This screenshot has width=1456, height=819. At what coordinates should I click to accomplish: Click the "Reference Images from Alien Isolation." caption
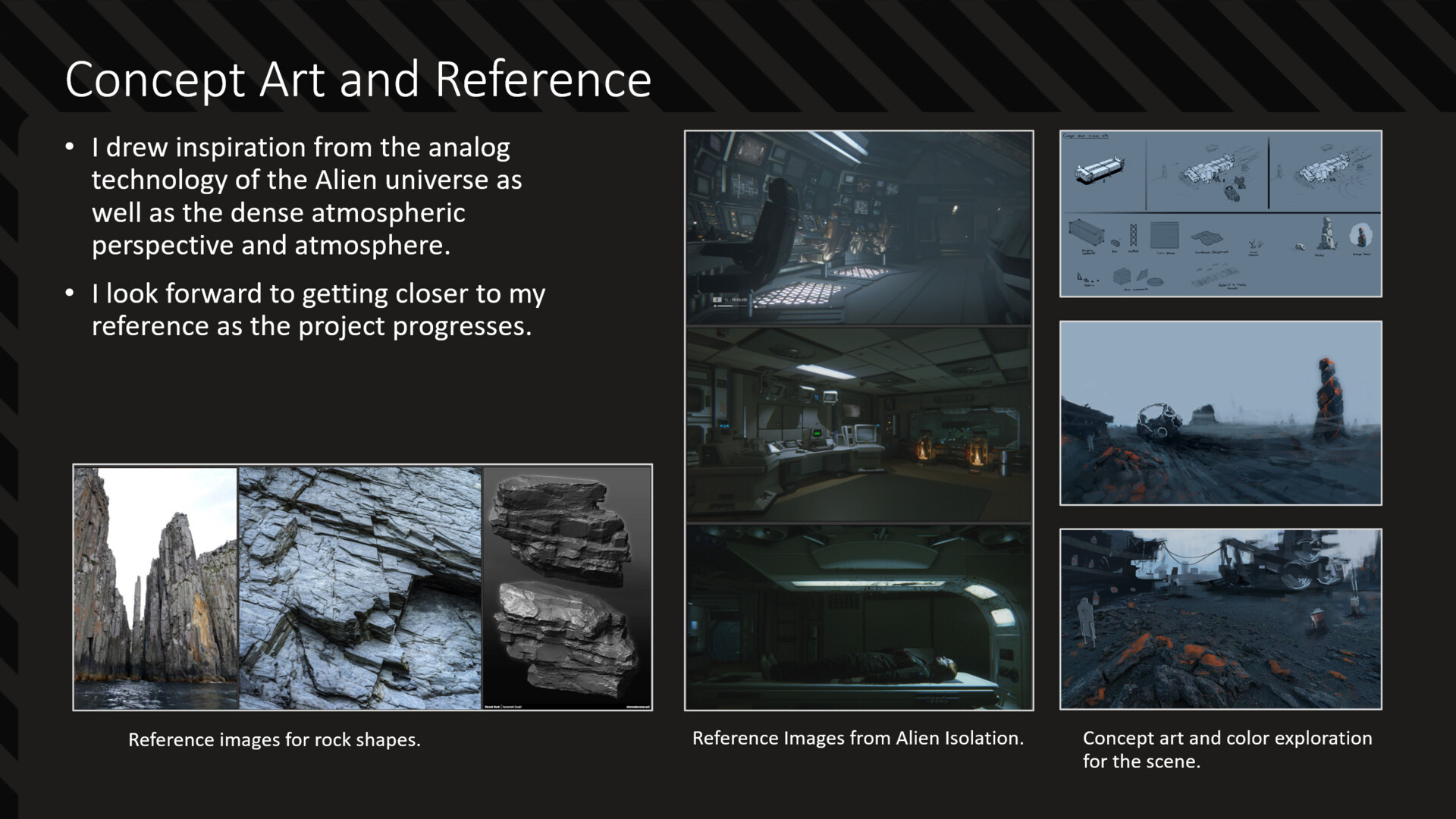(x=858, y=738)
